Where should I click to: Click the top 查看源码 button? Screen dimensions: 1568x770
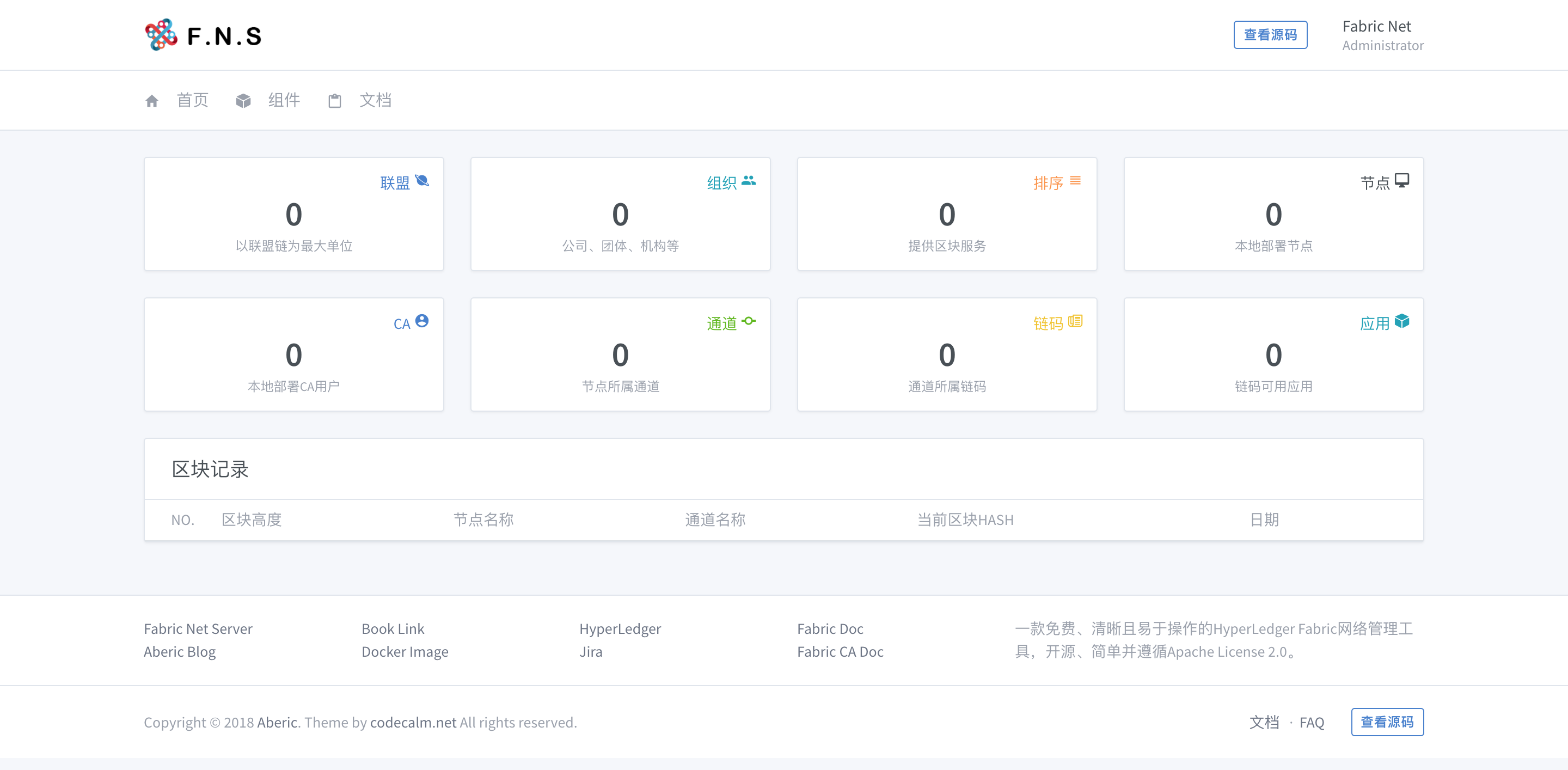coord(1270,35)
